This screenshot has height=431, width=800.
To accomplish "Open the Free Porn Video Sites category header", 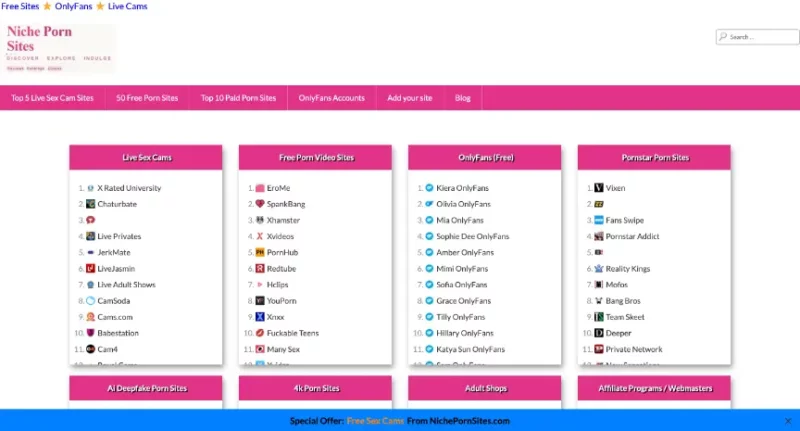I will [315, 158].
